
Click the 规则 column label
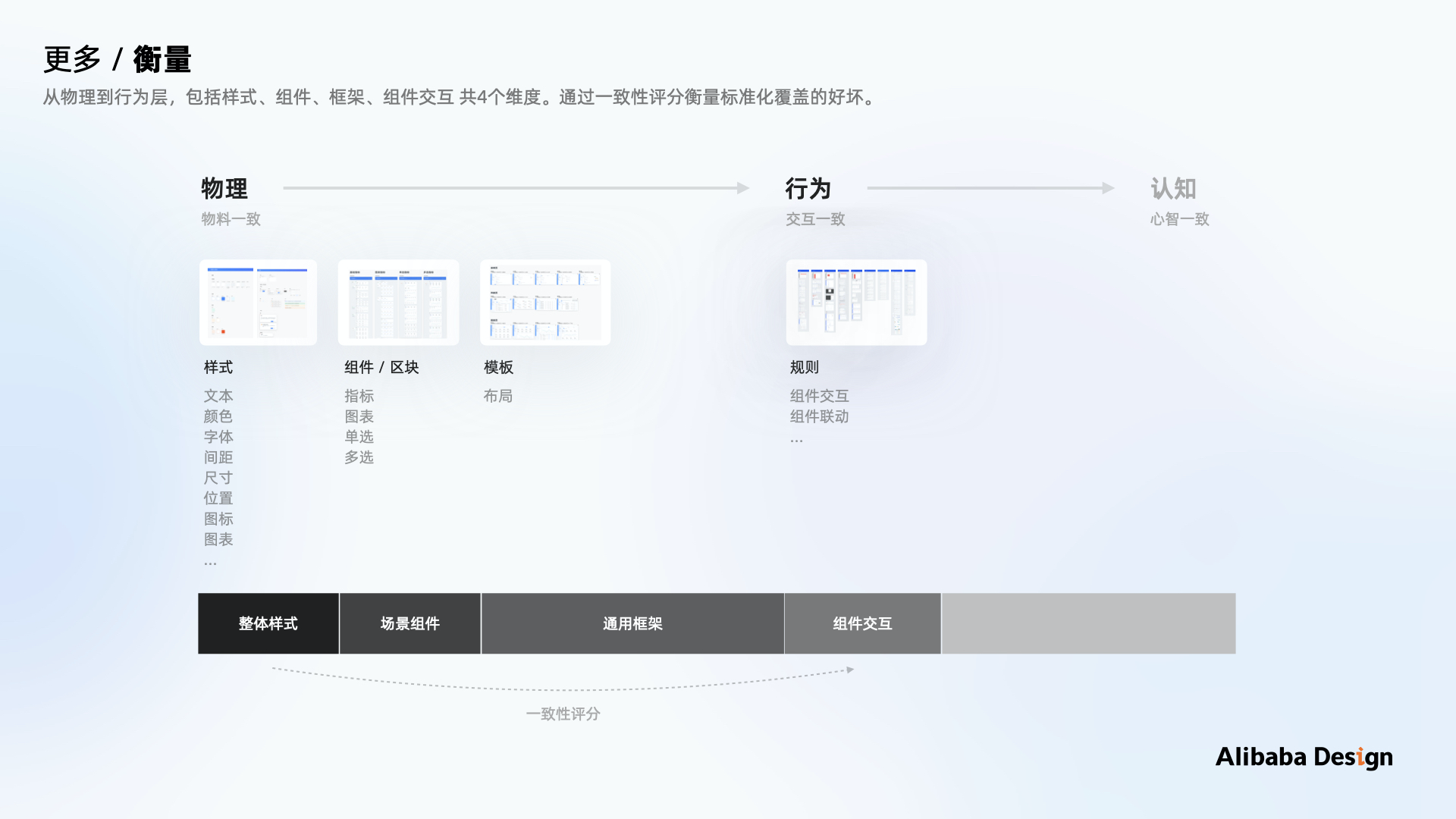point(805,367)
